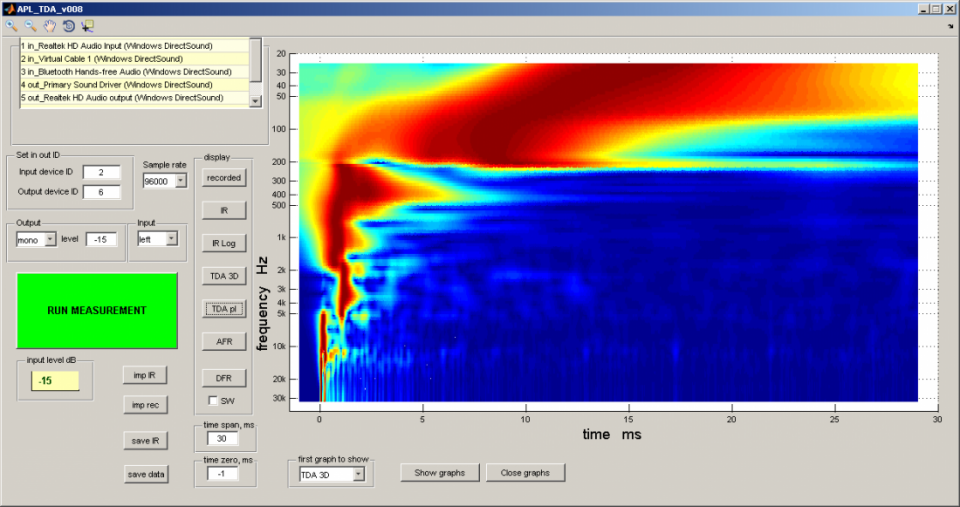Select 5 out_Realtek HD Audio output device
Image resolution: width=960 pixels, height=507 pixels.
(x=135, y=97)
